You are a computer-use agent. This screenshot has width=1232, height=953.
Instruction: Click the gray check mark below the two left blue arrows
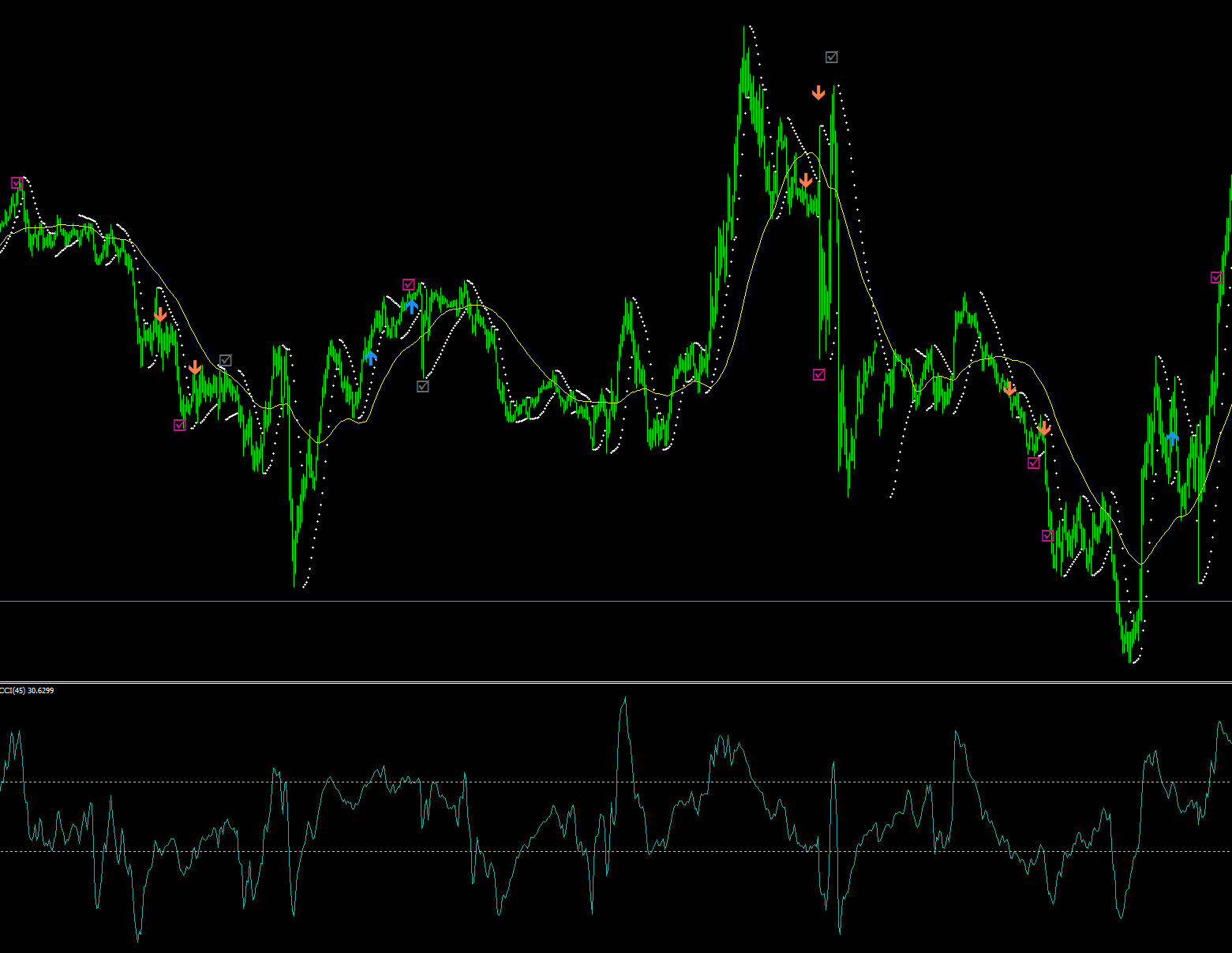click(x=423, y=386)
